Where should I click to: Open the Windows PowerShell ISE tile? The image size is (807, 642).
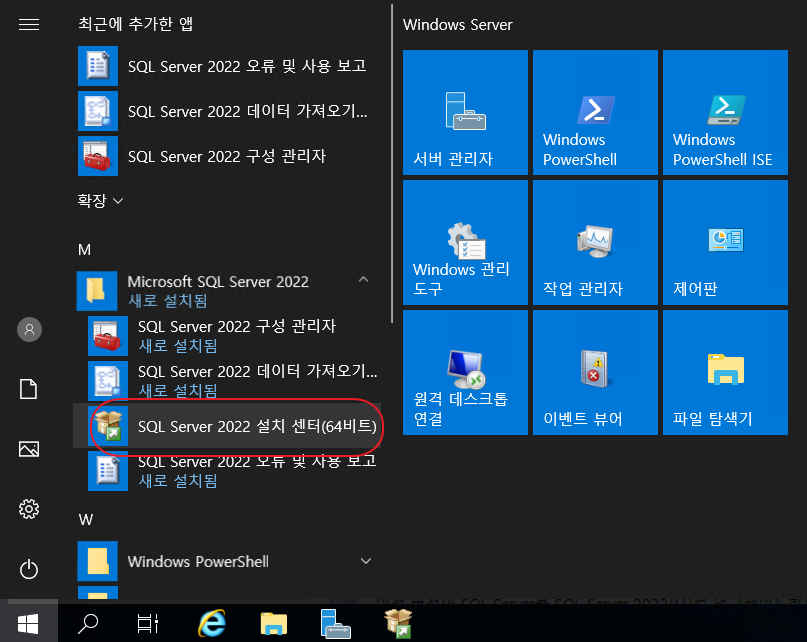coord(725,112)
